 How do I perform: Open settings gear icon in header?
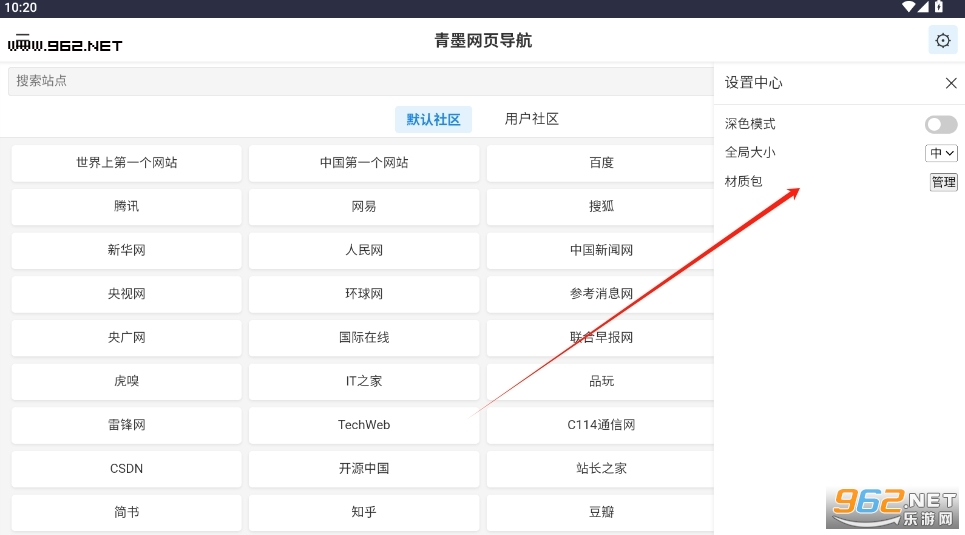(x=942, y=41)
